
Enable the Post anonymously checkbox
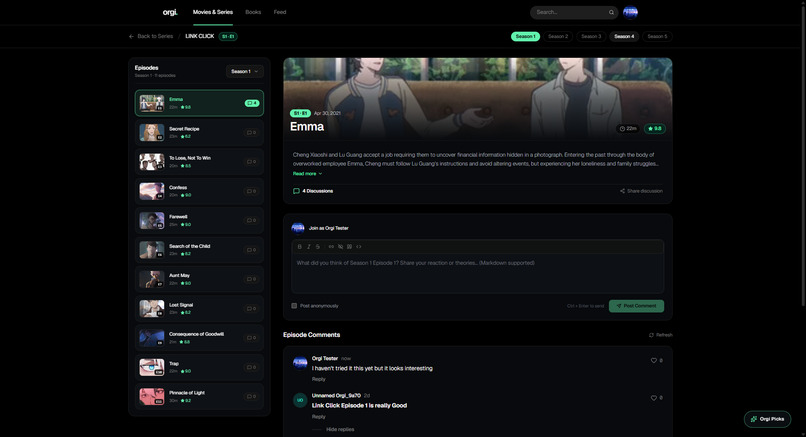294,306
